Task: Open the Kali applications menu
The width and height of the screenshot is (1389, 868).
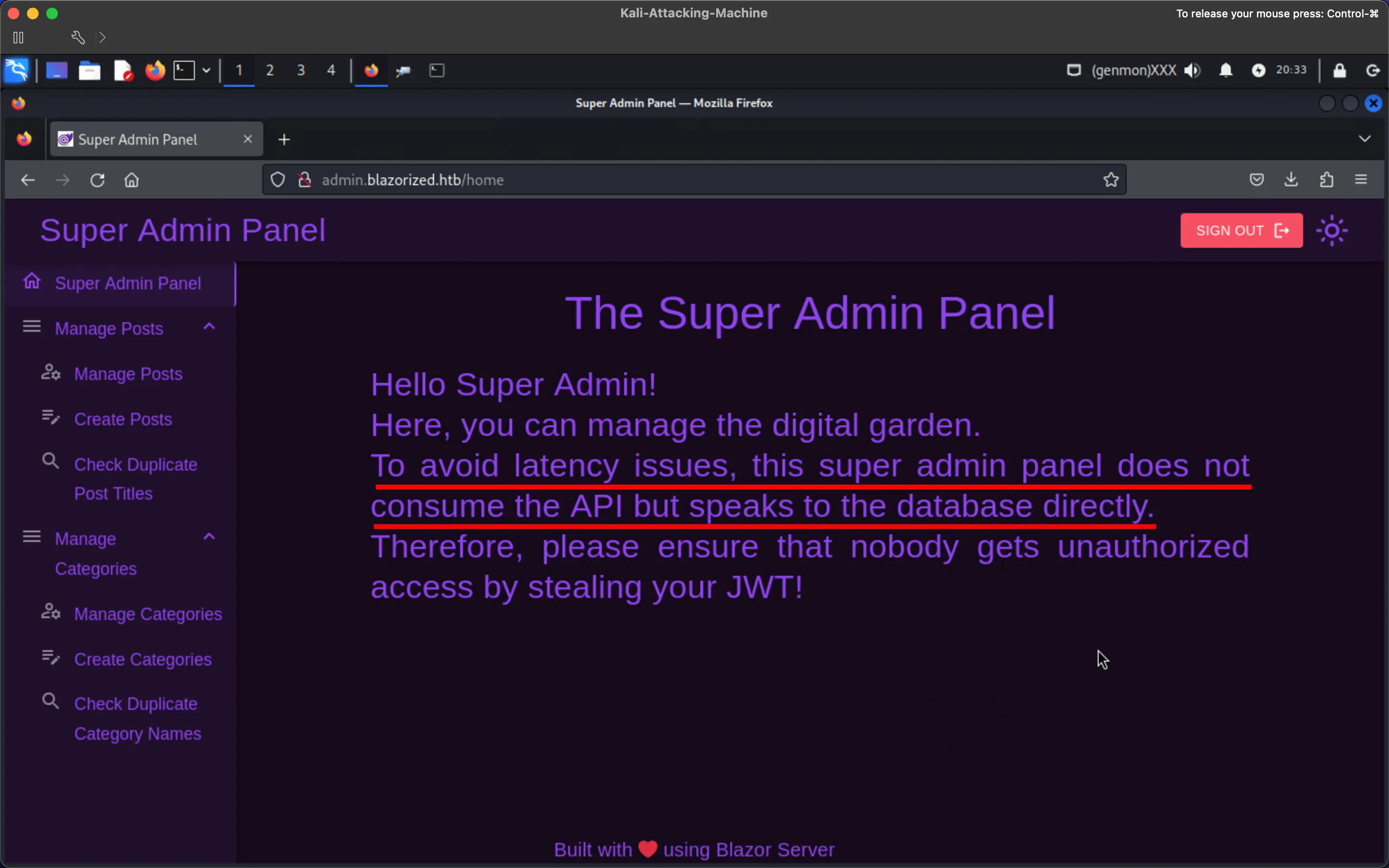Action: (16, 70)
